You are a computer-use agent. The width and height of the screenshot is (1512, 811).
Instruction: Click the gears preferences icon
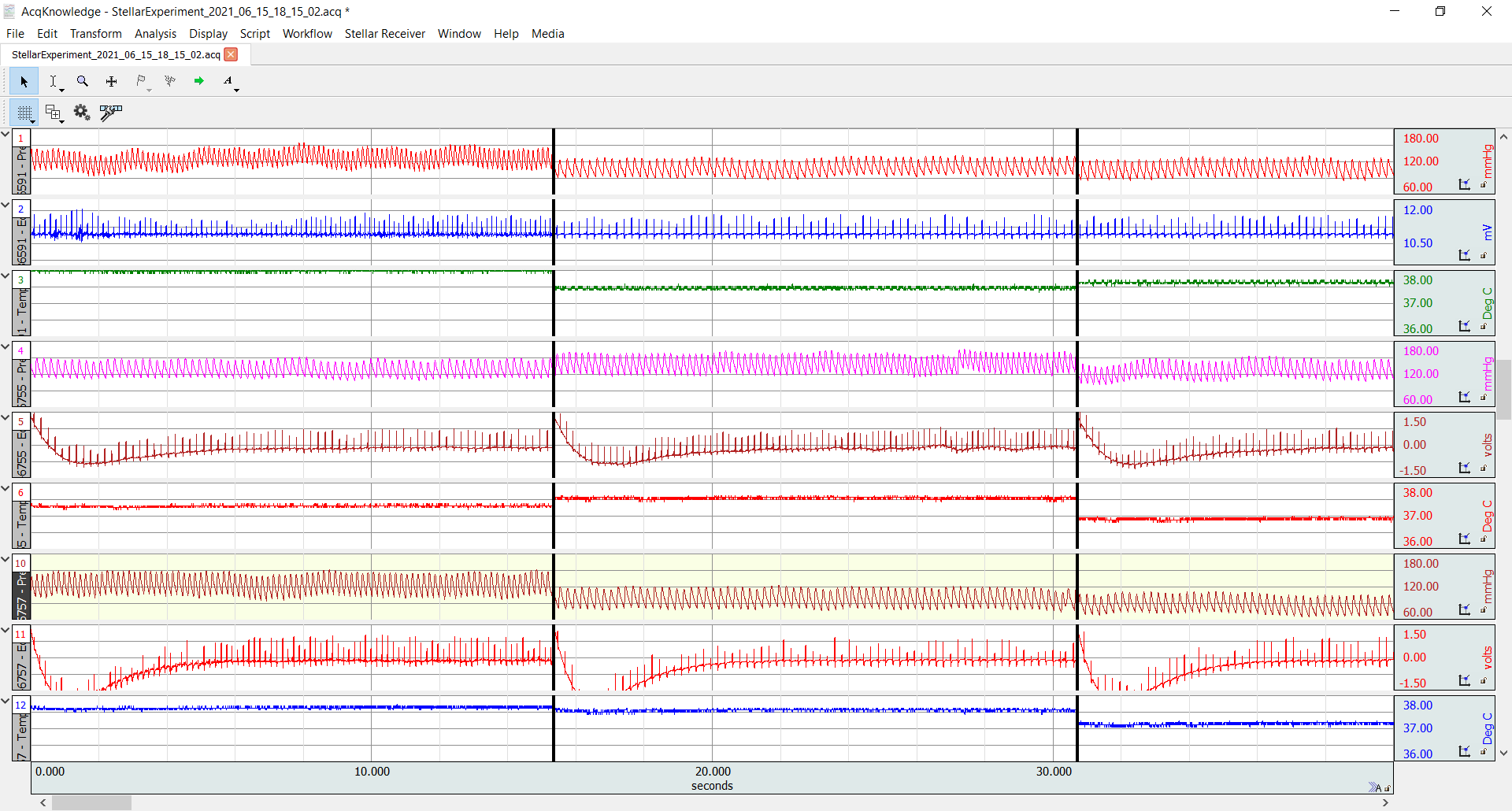pyautogui.click(x=82, y=112)
